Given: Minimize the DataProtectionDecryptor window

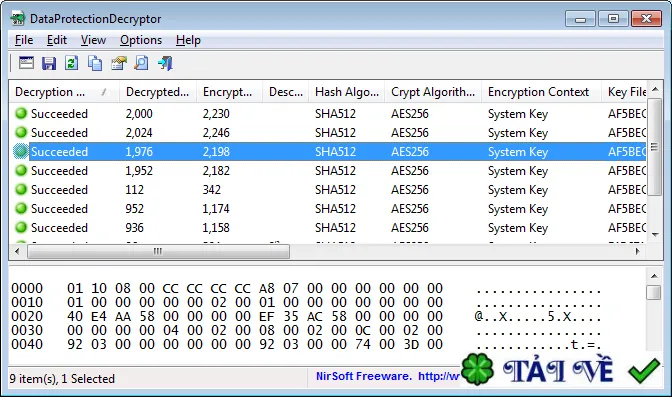Looking at the screenshot, I should (x=580, y=19).
